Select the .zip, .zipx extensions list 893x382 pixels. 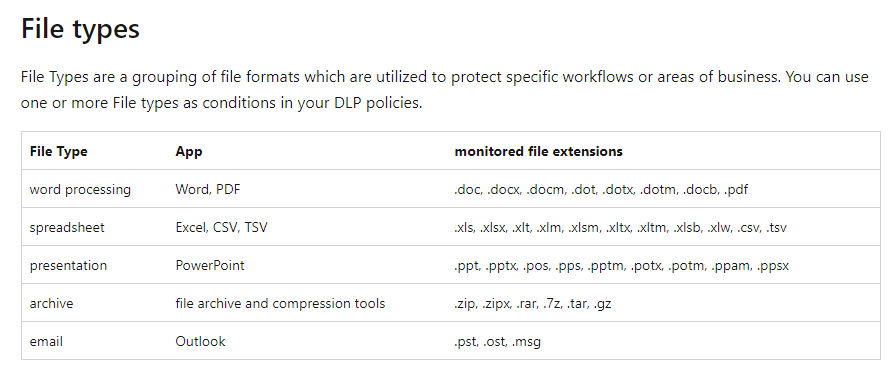coord(532,303)
